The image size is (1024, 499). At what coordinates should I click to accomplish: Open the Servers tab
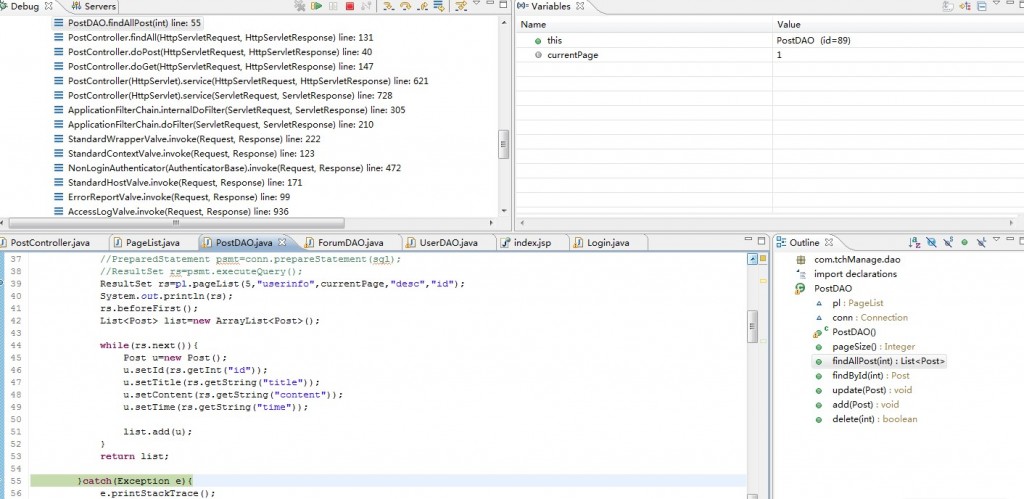[x=100, y=6]
